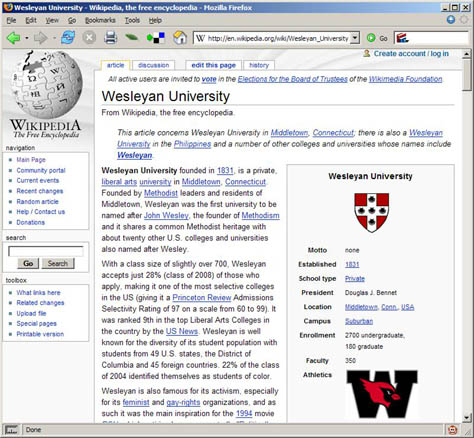Click the user icon beside Create account

(x=367, y=53)
